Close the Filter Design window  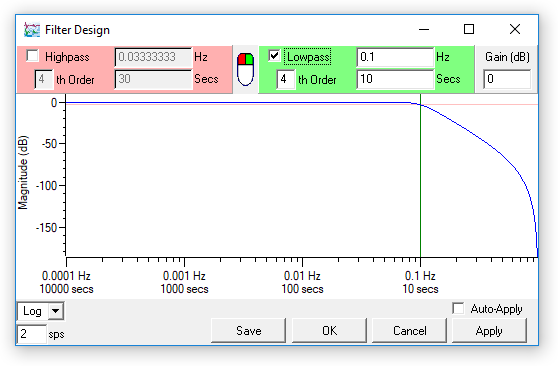point(515,29)
